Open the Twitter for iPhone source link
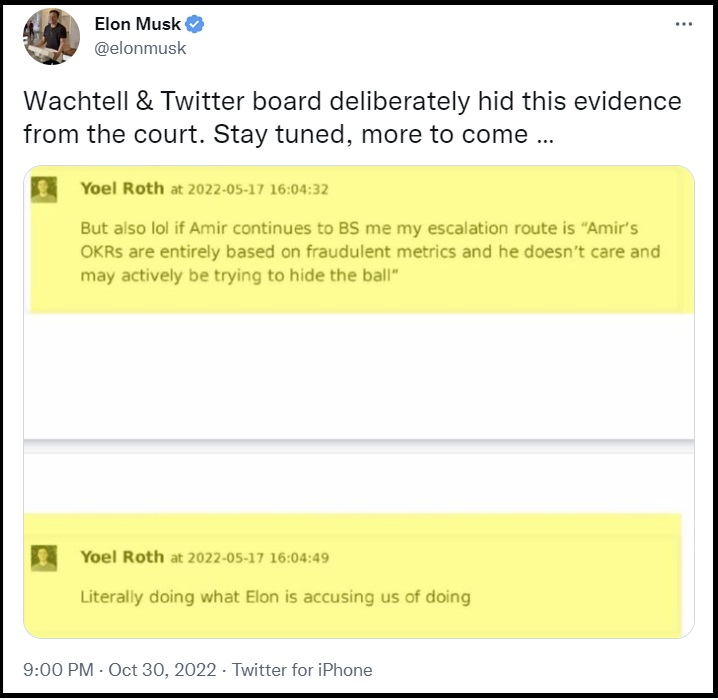 pyautogui.click(x=302, y=670)
